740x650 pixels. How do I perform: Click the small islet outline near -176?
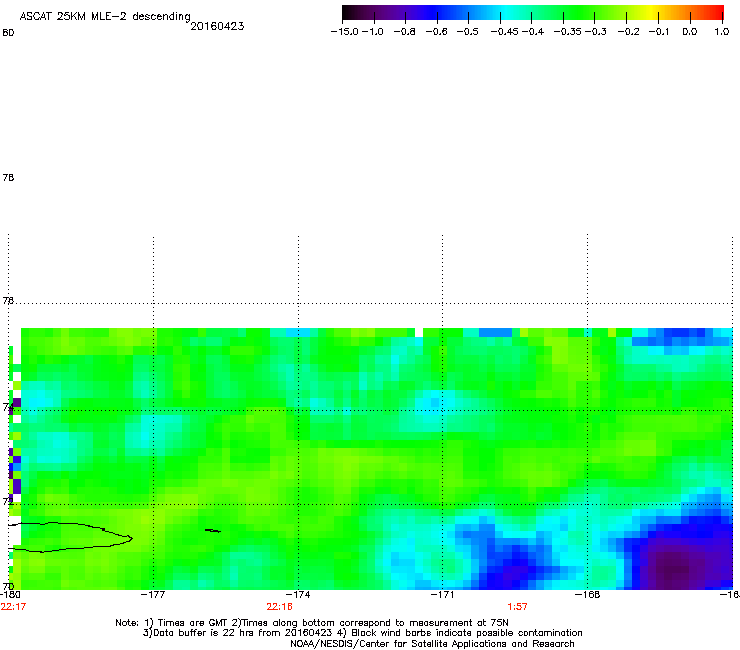(213, 531)
